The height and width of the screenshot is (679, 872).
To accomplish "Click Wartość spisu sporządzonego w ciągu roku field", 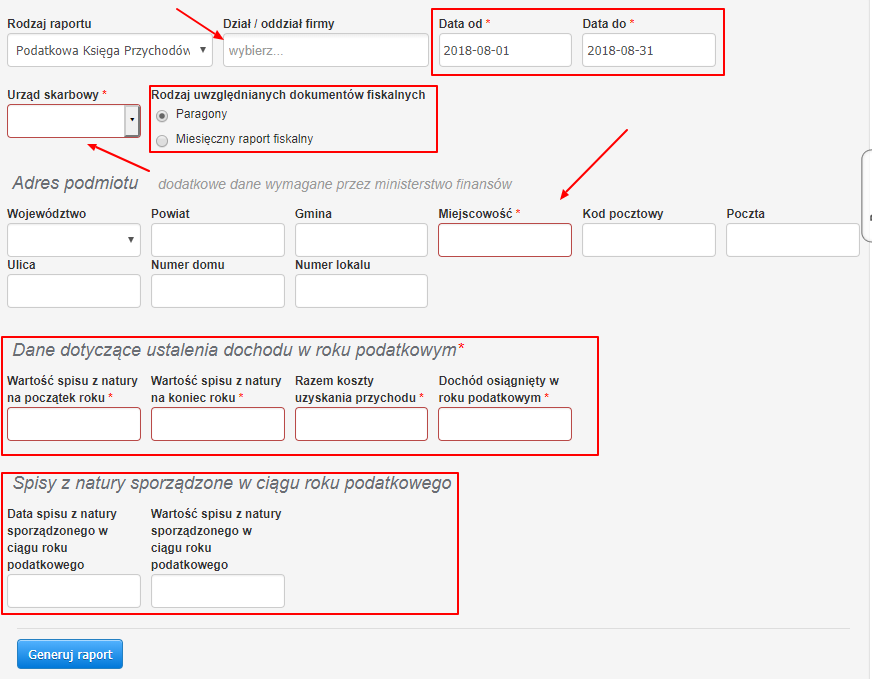I will coord(217,591).
